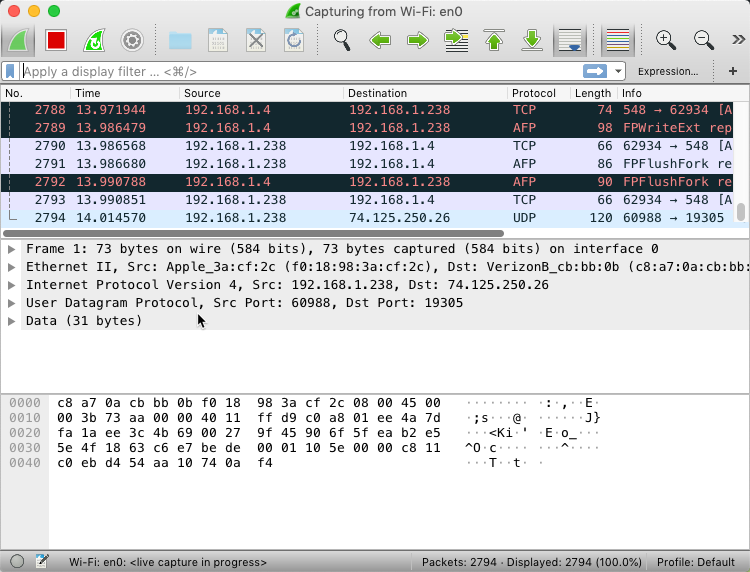The width and height of the screenshot is (750, 572).
Task: Click the display filter bookmark icon
Action: pyautogui.click(x=10, y=71)
